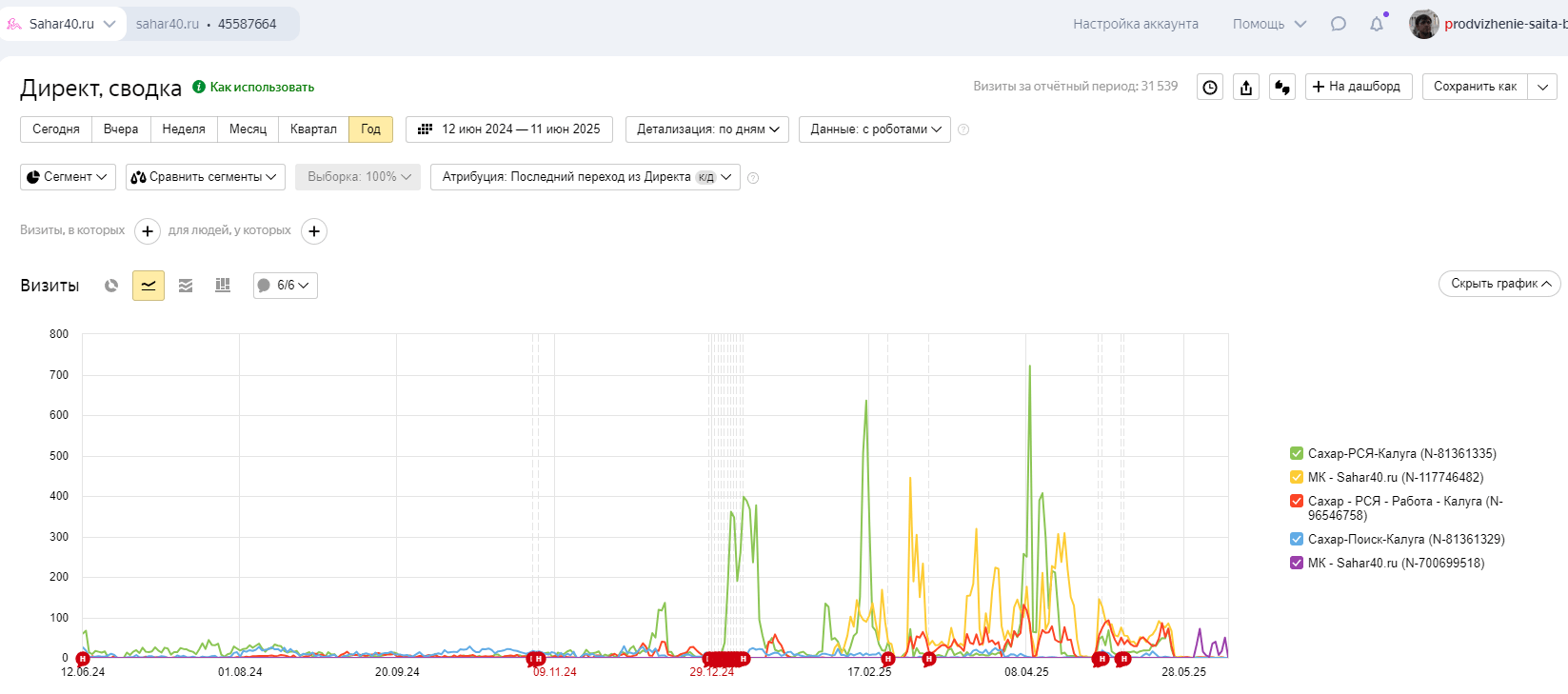The height and width of the screenshot is (694, 1568).
Task: Toggle MK - Sahar40.ru (N-117746482) series checkbox
Action: point(1296,477)
